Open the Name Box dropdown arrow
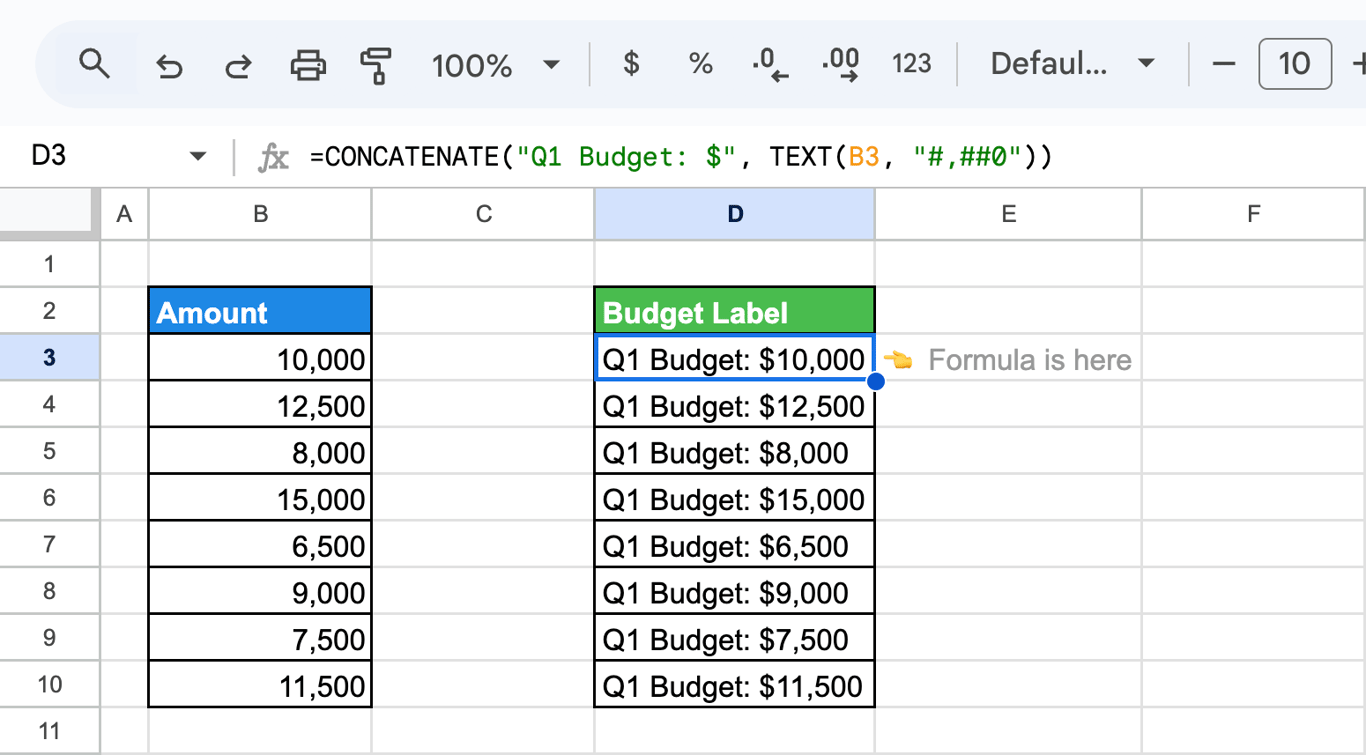The height and width of the screenshot is (755, 1366). [x=198, y=156]
